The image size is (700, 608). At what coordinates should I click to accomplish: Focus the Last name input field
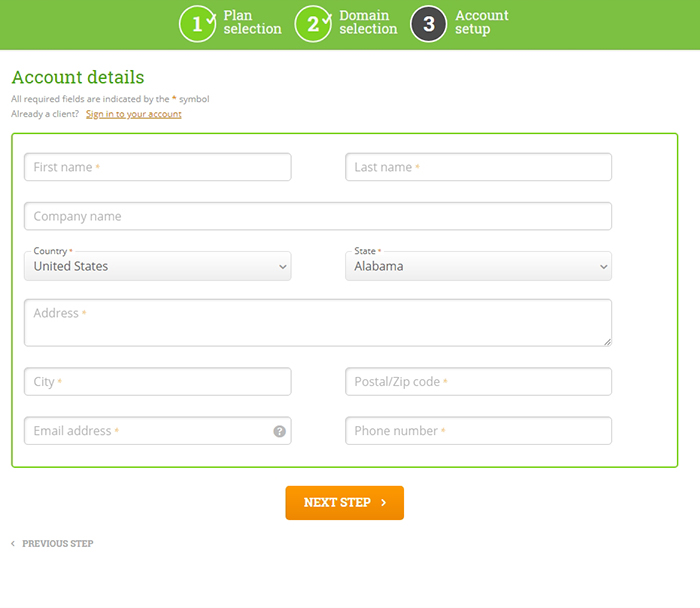[x=478, y=167]
